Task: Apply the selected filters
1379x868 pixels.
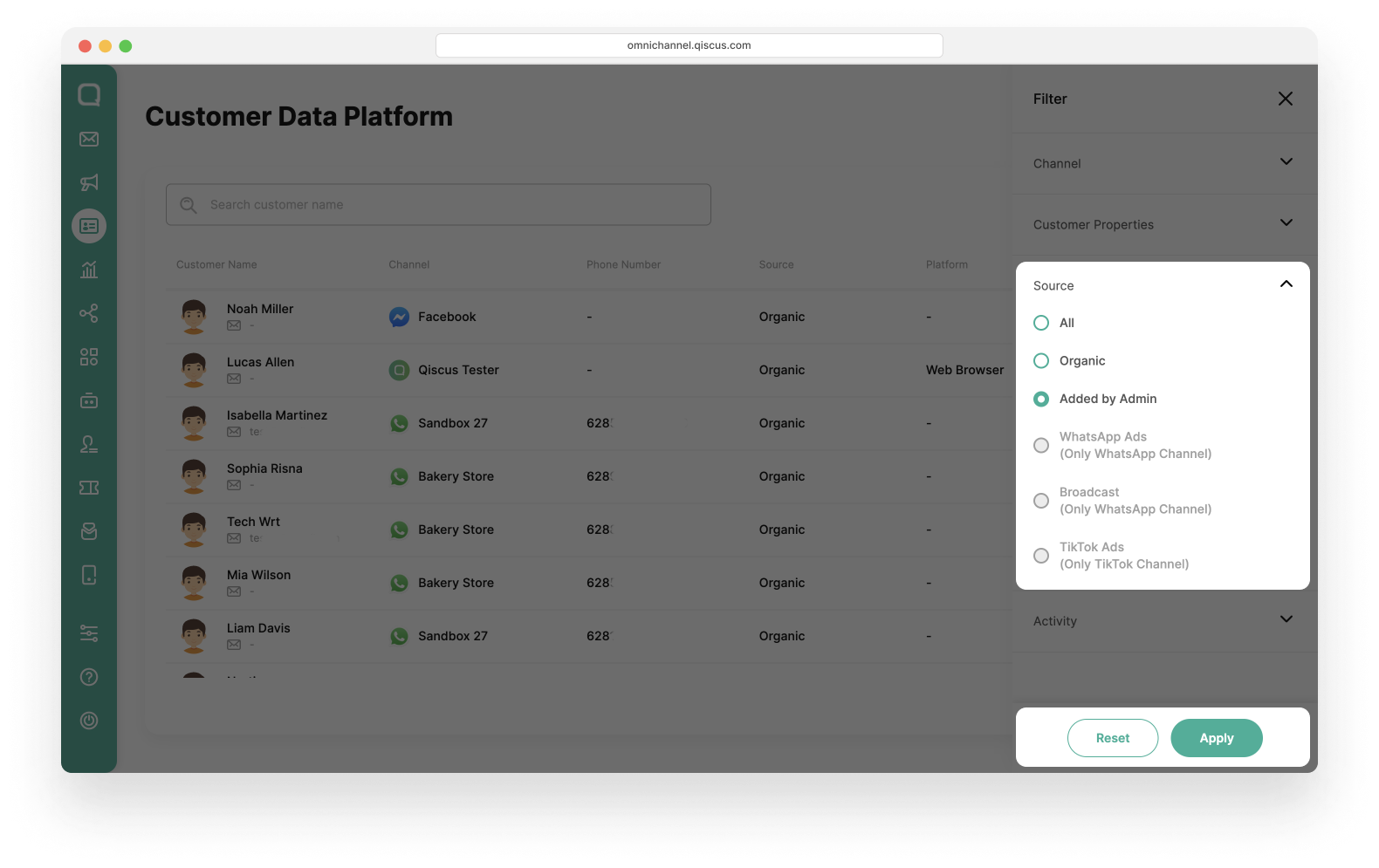Action: click(x=1217, y=738)
